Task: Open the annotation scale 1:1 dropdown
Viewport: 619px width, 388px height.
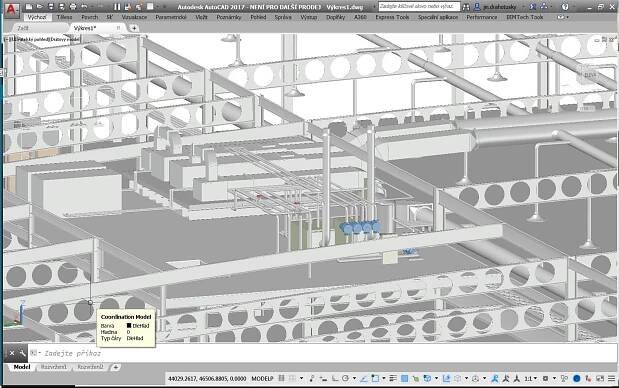Action: coord(531,379)
